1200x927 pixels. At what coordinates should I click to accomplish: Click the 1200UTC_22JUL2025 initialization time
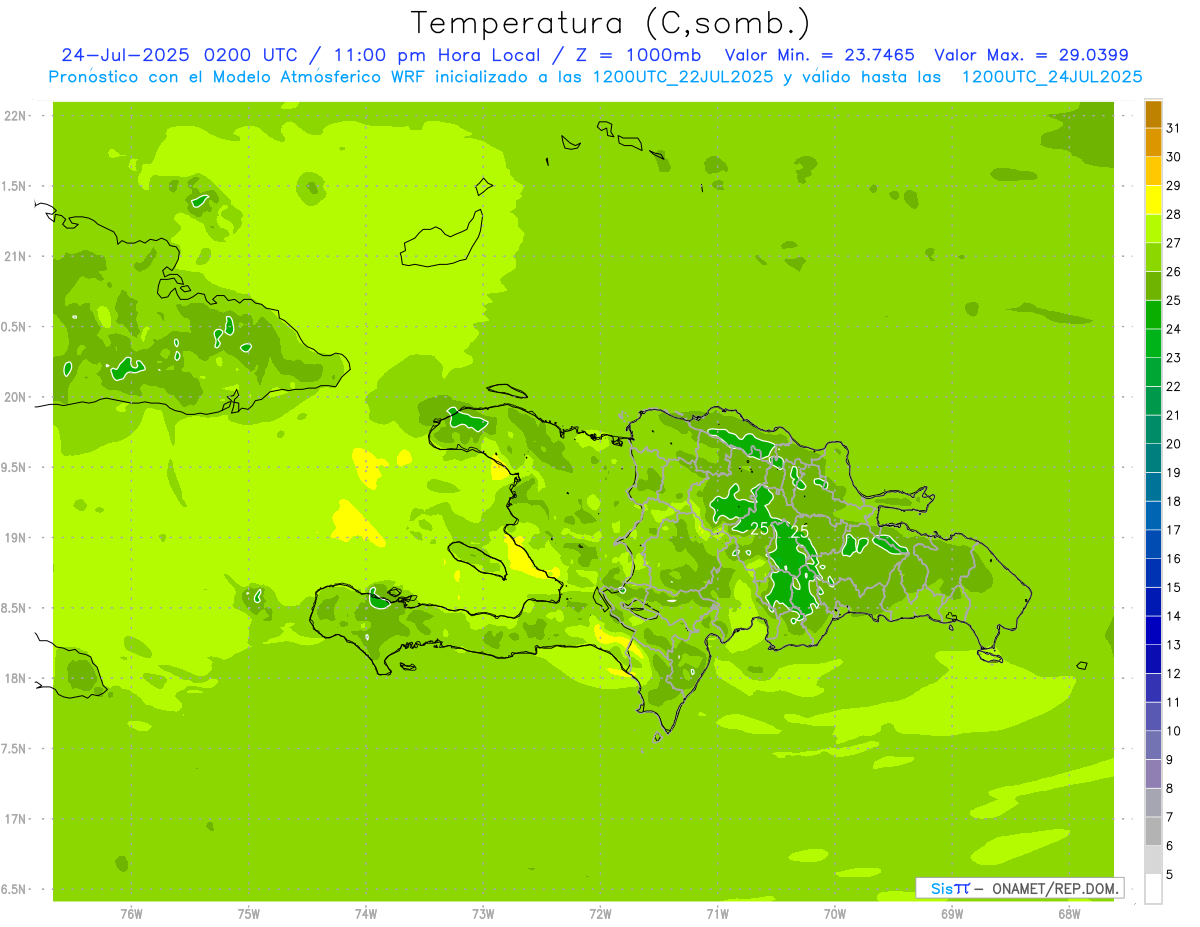(x=683, y=77)
